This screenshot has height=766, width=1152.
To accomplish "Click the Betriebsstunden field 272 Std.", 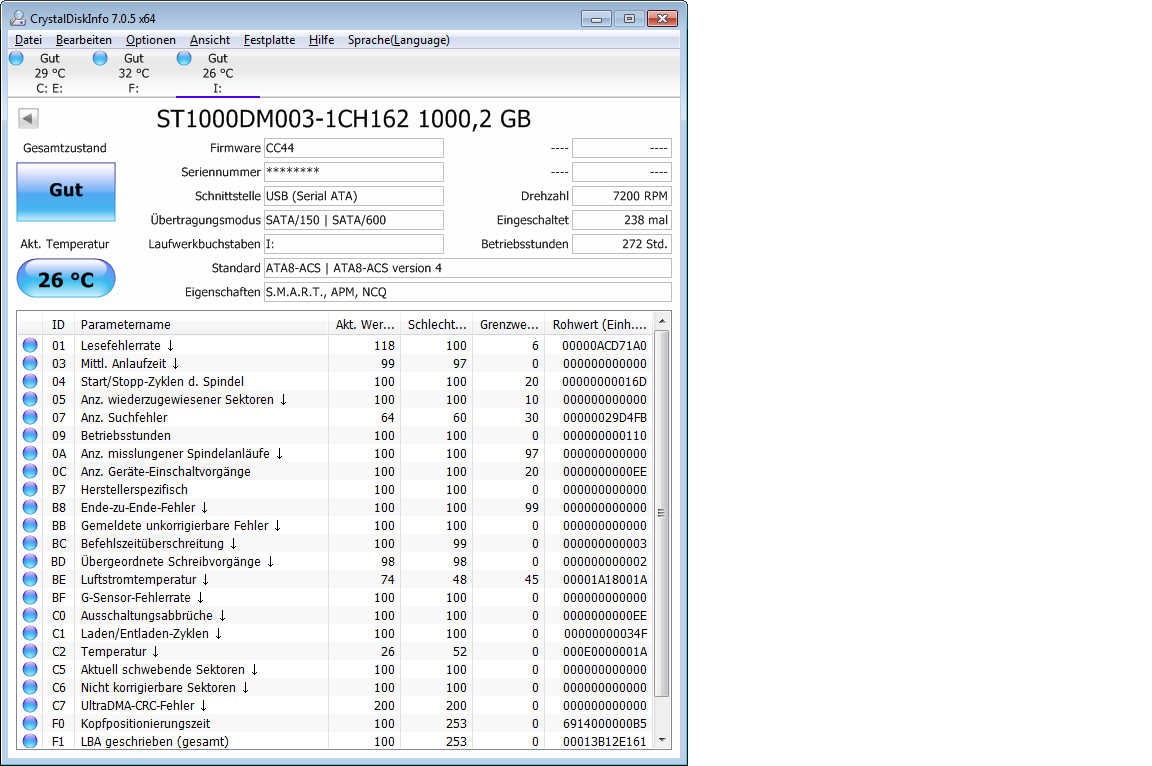I will pyautogui.click(x=622, y=244).
